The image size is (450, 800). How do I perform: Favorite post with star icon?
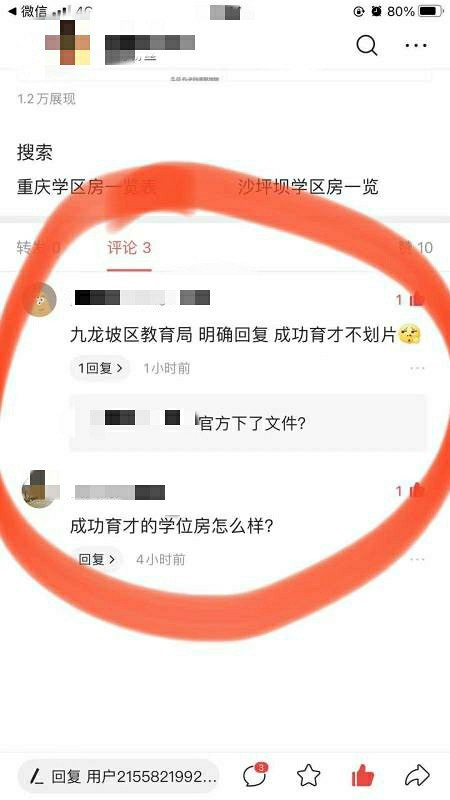308,776
